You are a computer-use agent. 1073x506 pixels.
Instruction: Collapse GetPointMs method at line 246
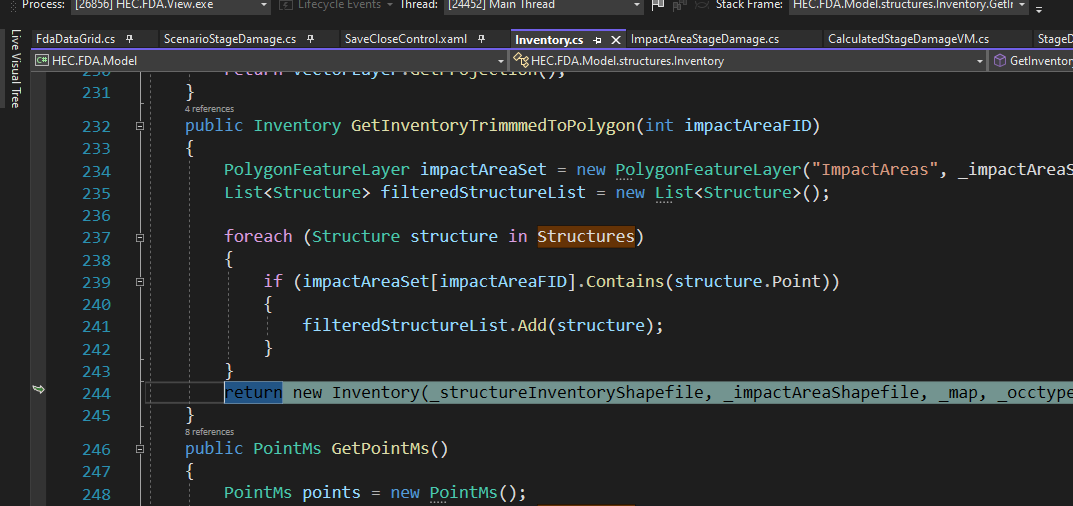pyautogui.click(x=140, y=450)
